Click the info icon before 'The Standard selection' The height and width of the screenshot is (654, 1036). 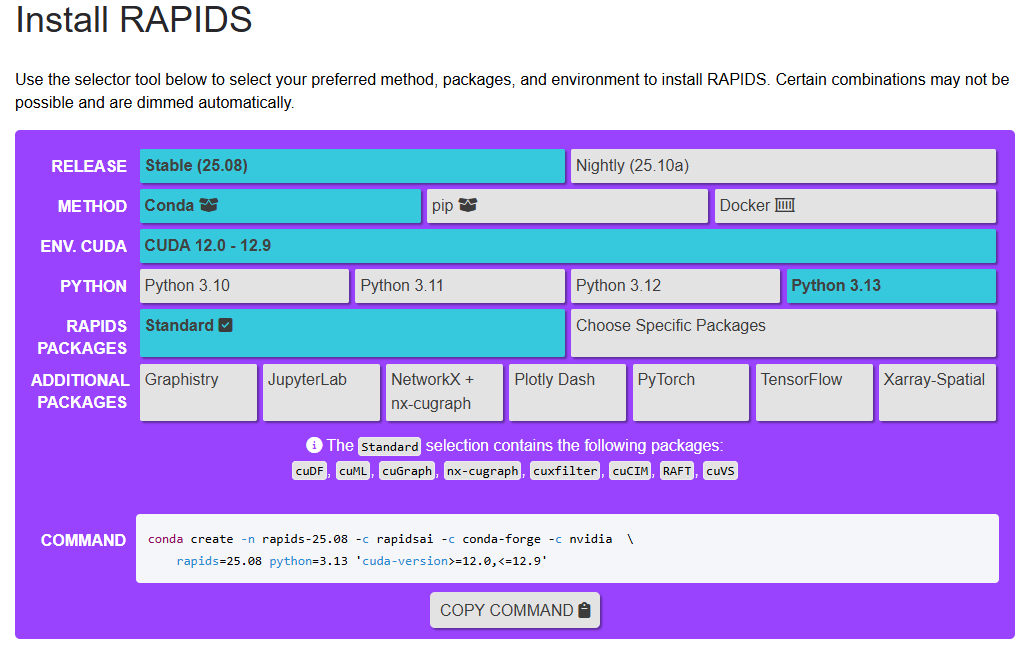(x=314, y=445)
